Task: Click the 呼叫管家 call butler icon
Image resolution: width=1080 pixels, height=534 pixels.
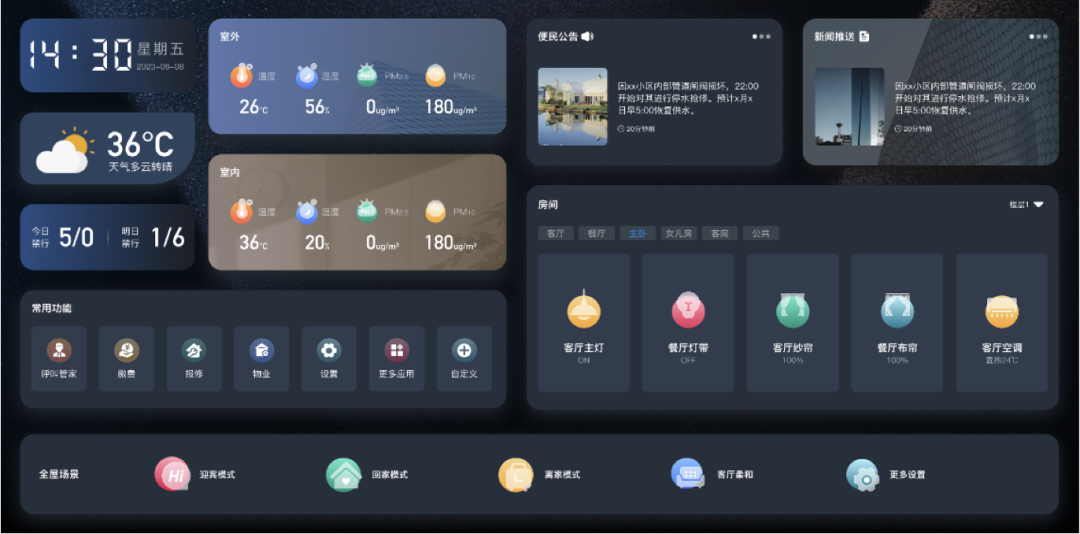Action: pos(59,351)
